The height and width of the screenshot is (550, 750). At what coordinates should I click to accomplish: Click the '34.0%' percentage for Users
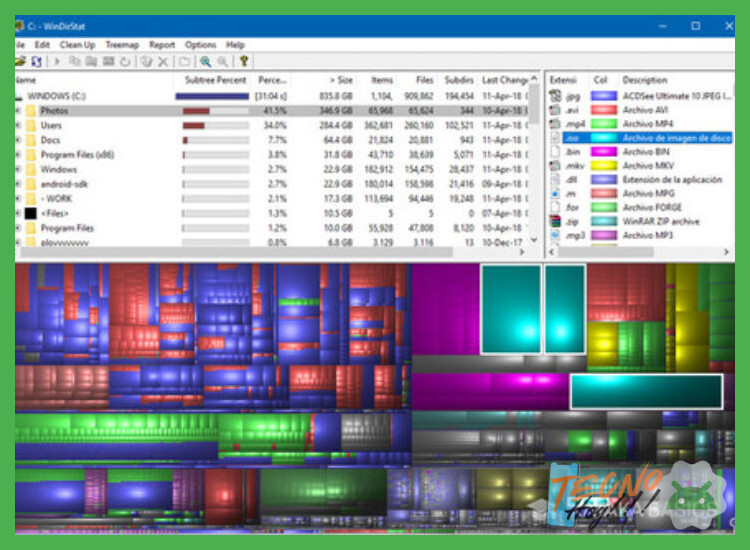coord(275,125)
